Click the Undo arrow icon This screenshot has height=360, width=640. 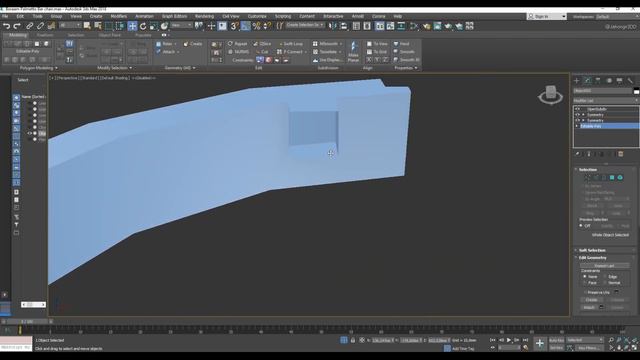click(x=7, y=26)
